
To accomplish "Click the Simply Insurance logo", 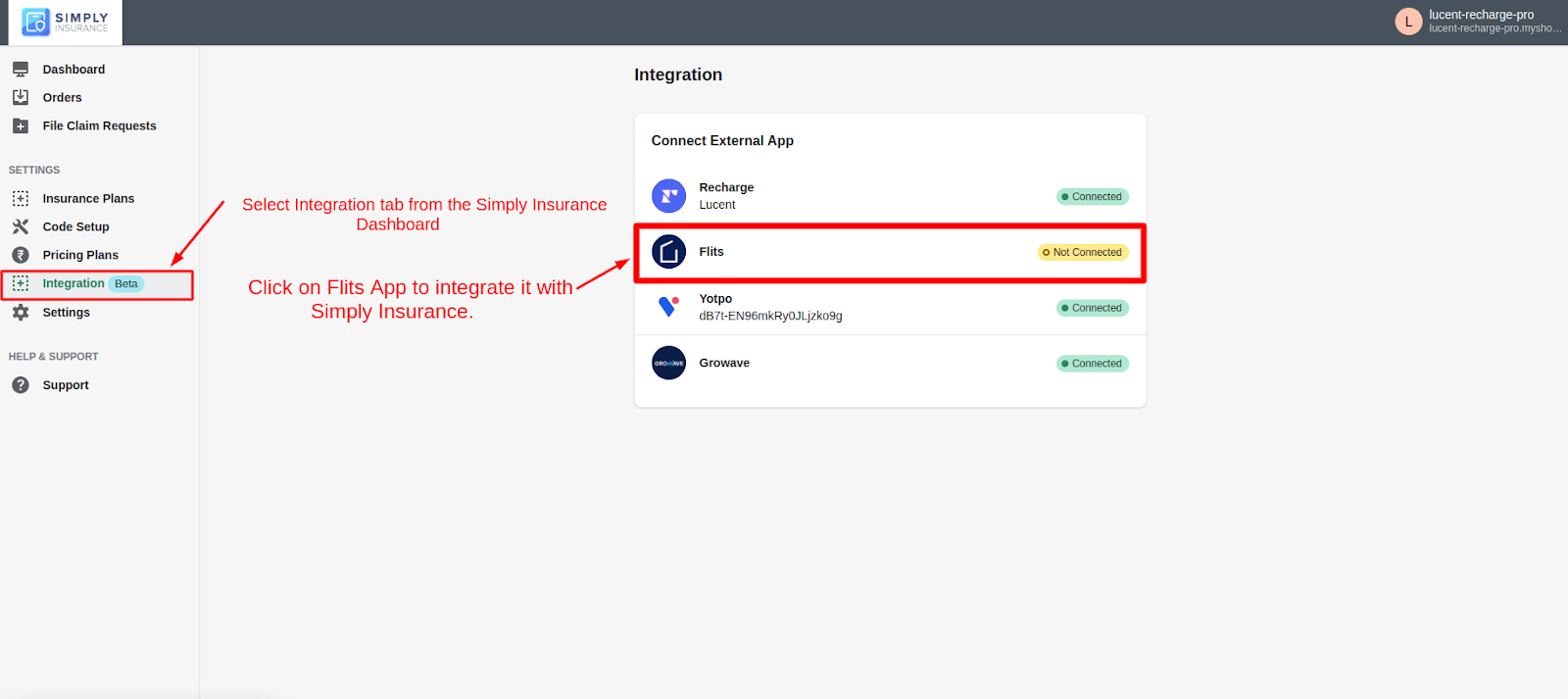I will coord(66,22).
